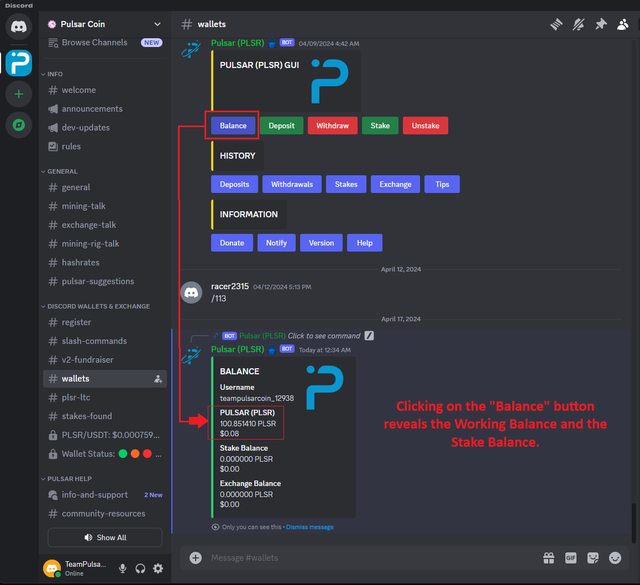Click the green Stake button

coord(380,125)
